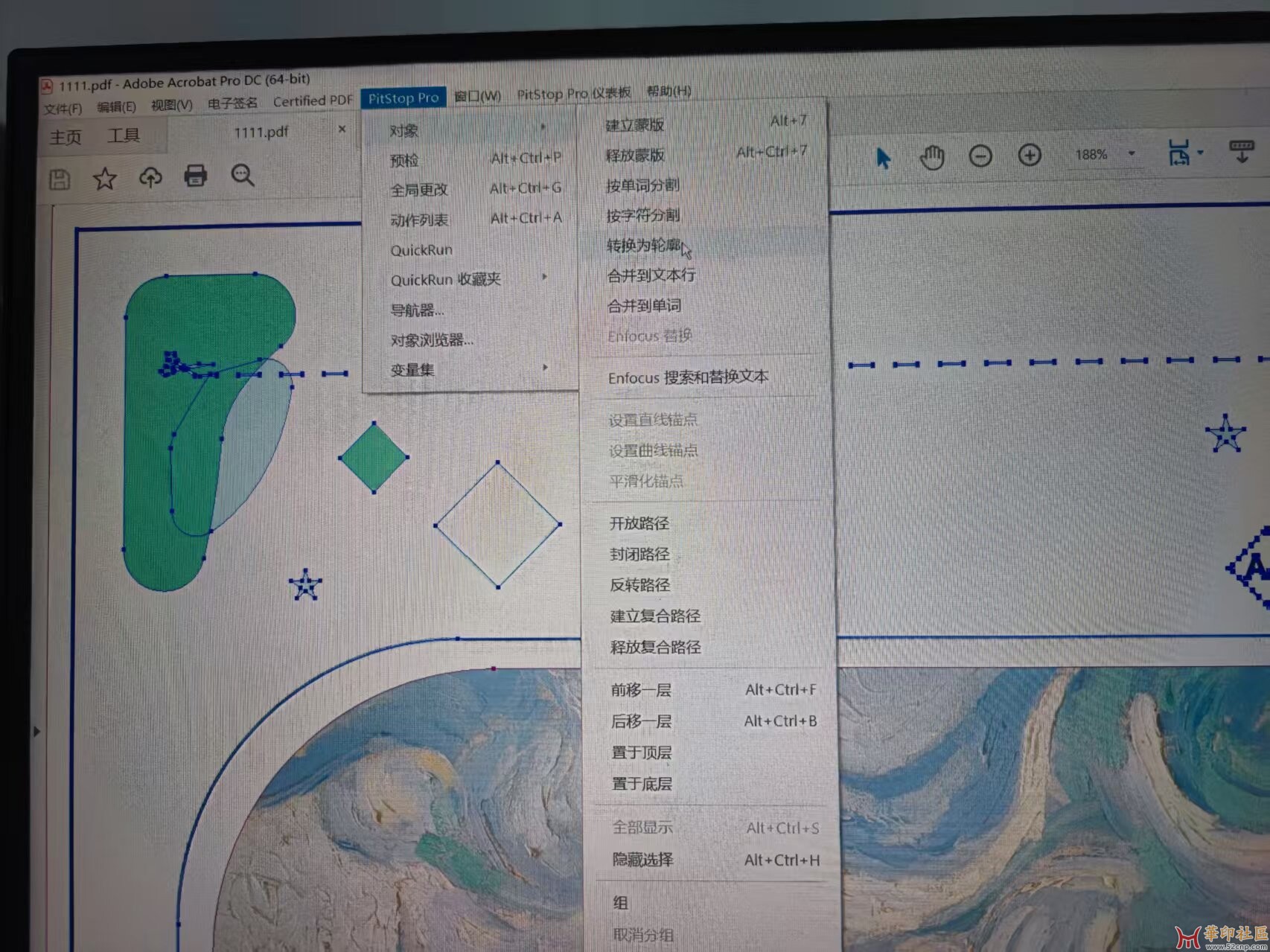Select the arrow selection tool

point(883,158)
